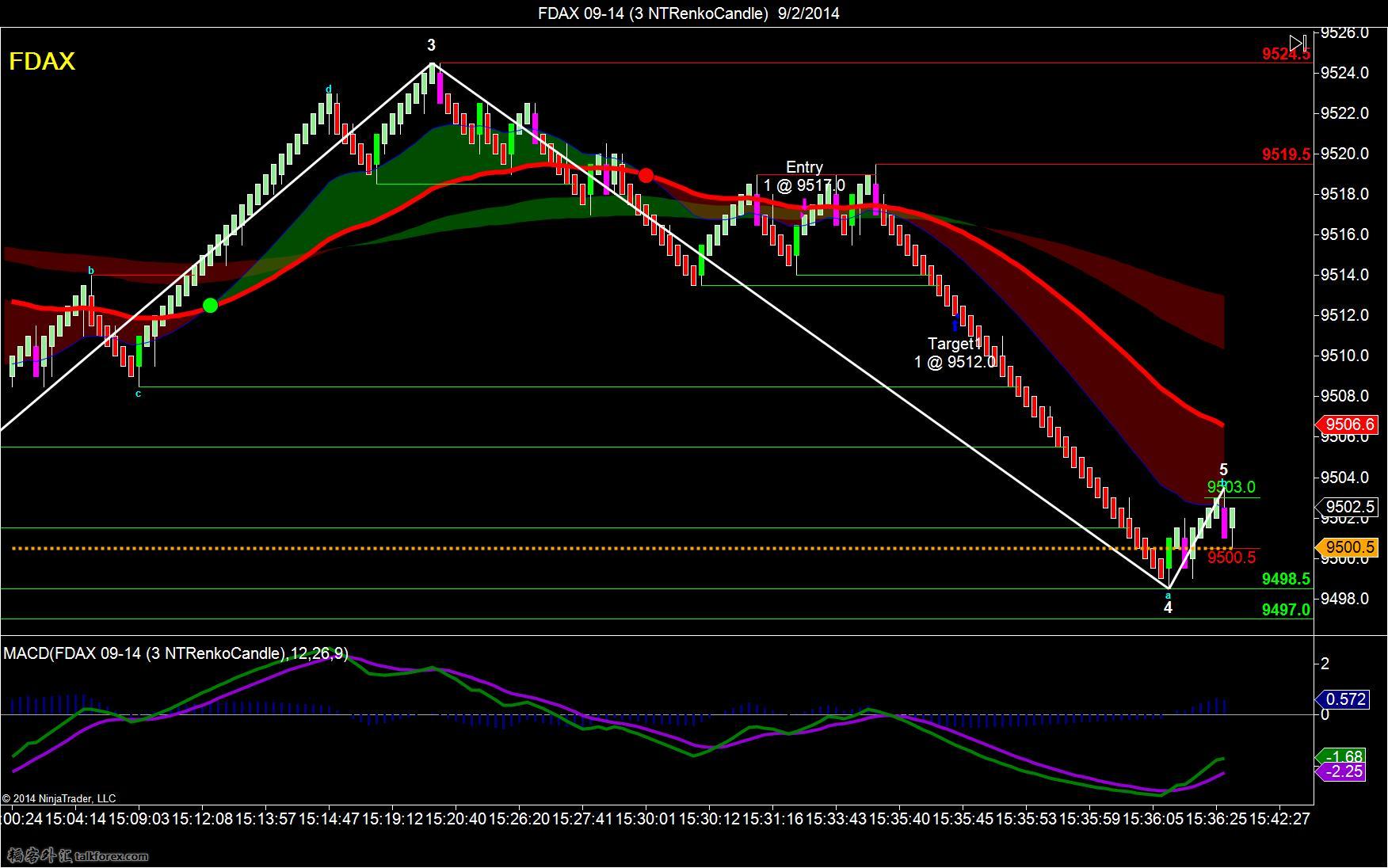Click the 15:42:27 time axis label

tap(1279, 819)
